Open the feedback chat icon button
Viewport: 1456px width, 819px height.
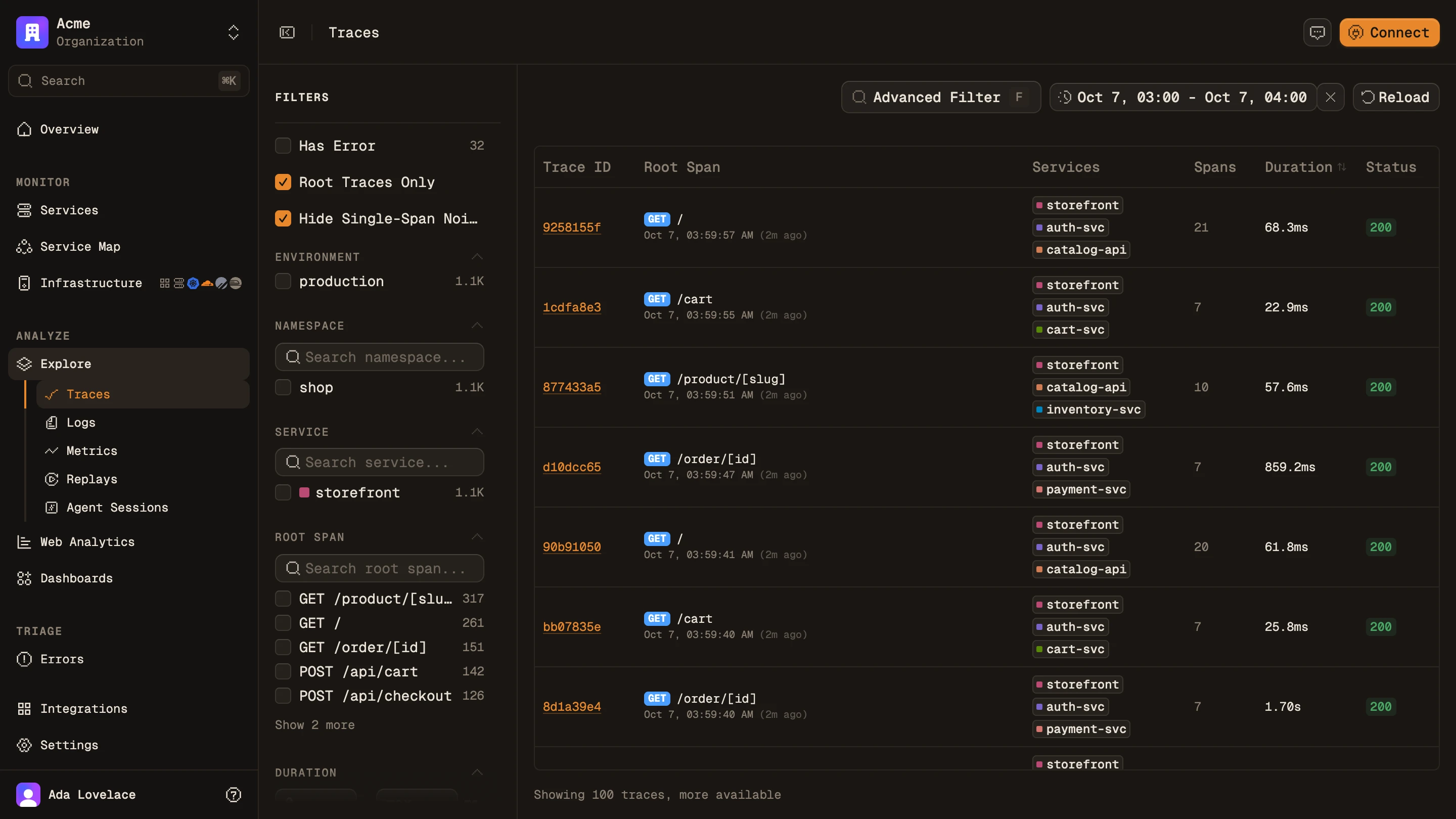tap(1317, 32)
